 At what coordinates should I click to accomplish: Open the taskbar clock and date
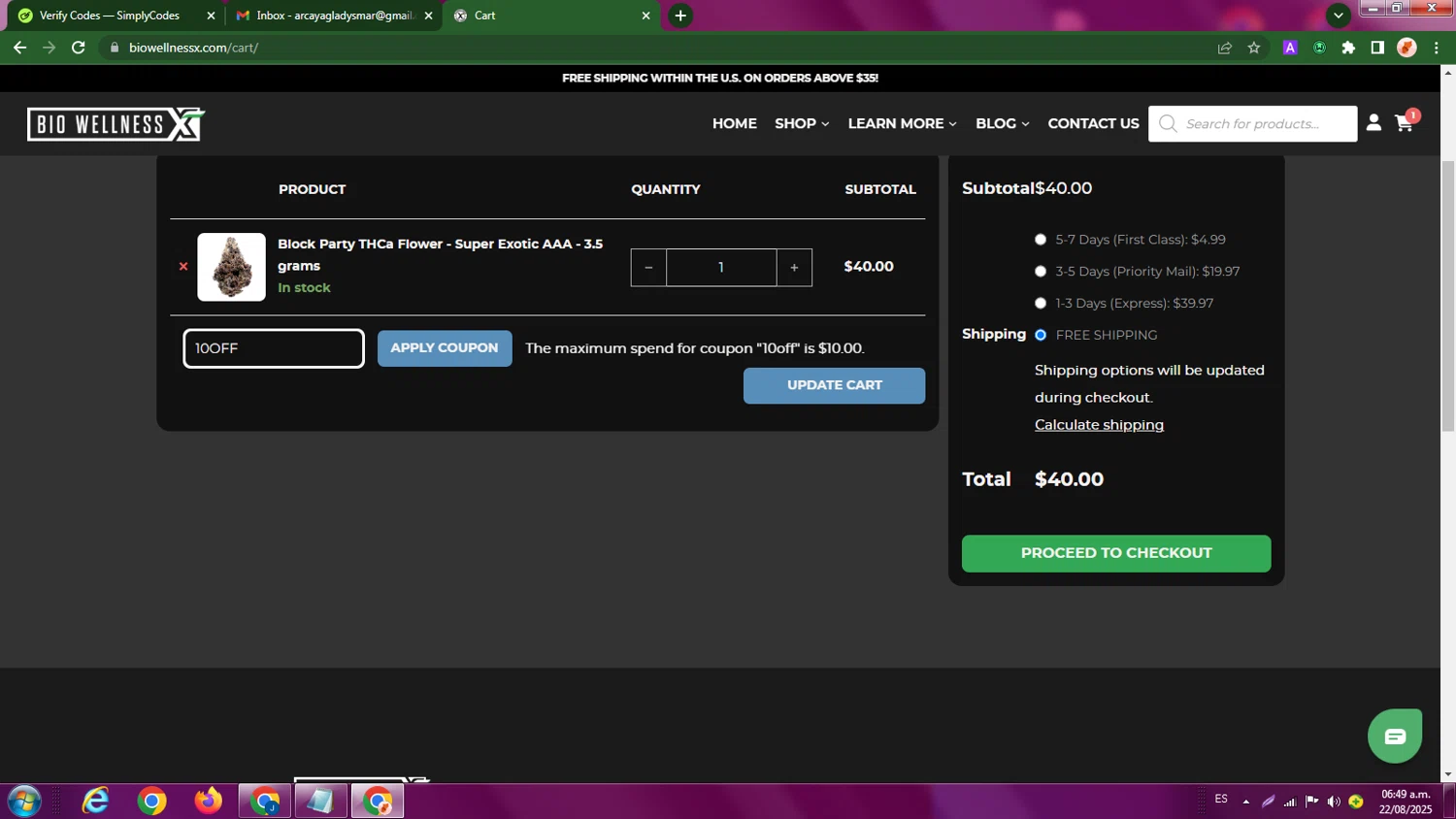pyautogui.click(x=1406, y=802)
